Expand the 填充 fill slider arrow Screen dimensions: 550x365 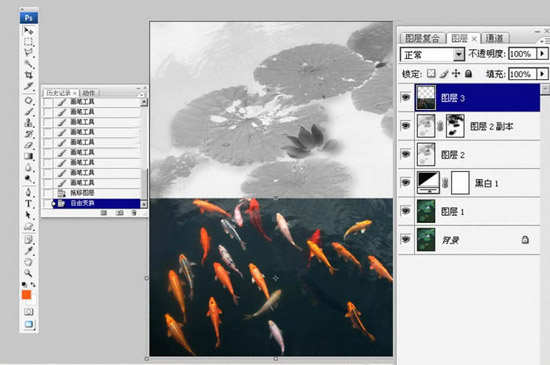coord(542,74)
